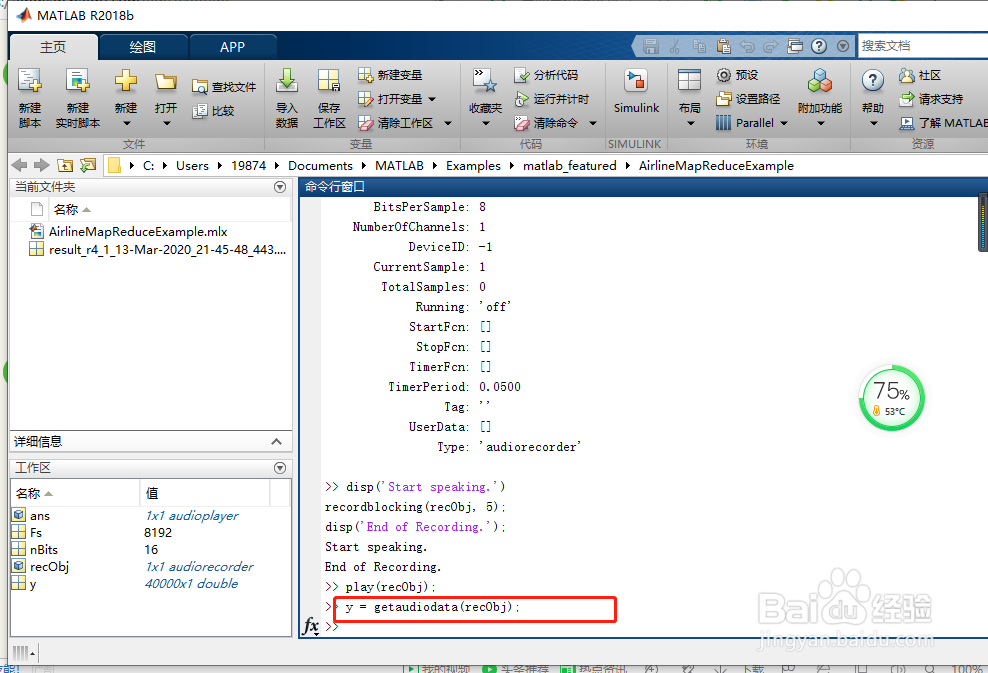The height and width of the screenshot is (673, 988).
Task: Click Users in the path bar
Action: coord(192,166)
